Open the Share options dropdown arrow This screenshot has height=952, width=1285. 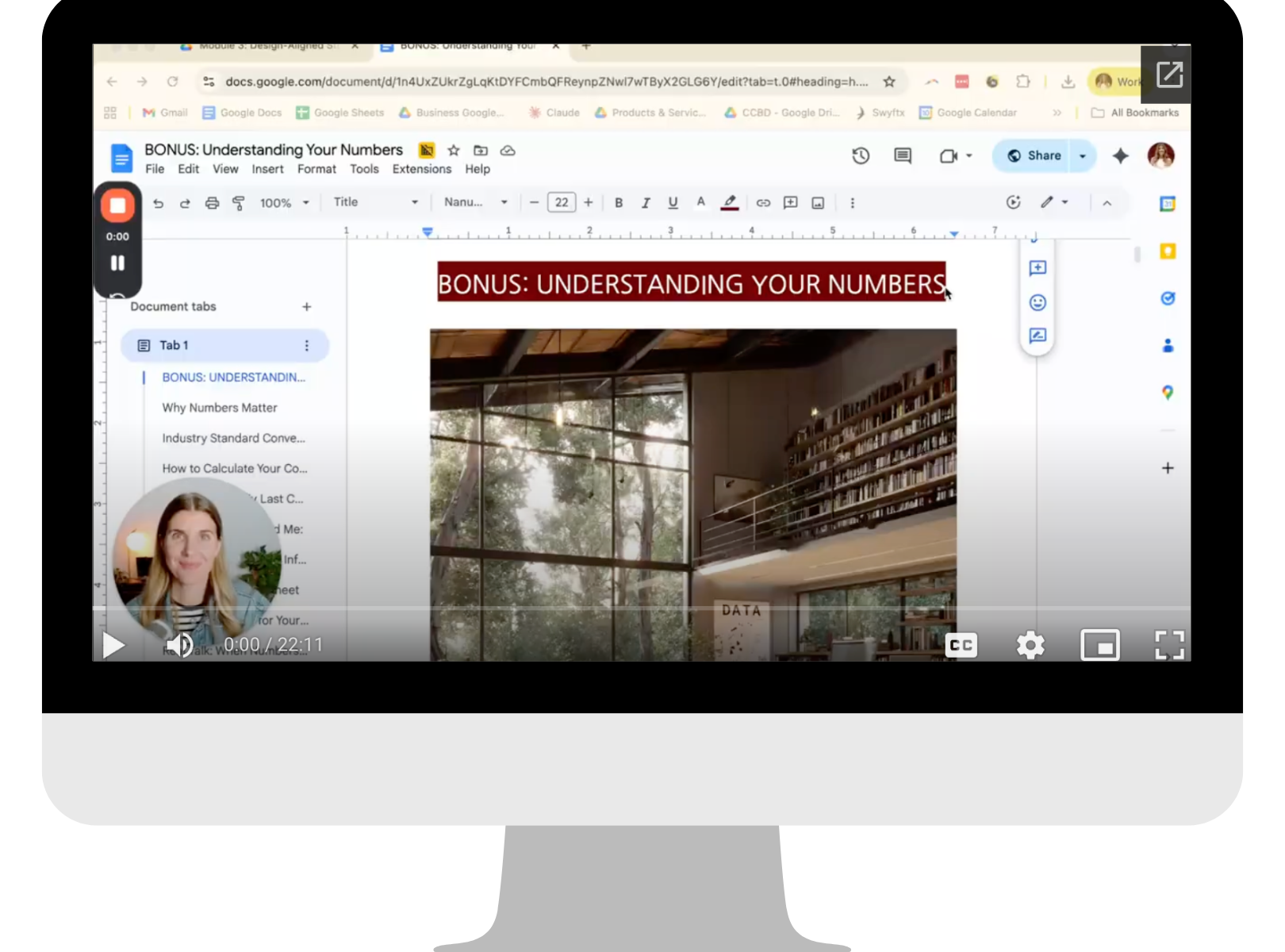1083,155
